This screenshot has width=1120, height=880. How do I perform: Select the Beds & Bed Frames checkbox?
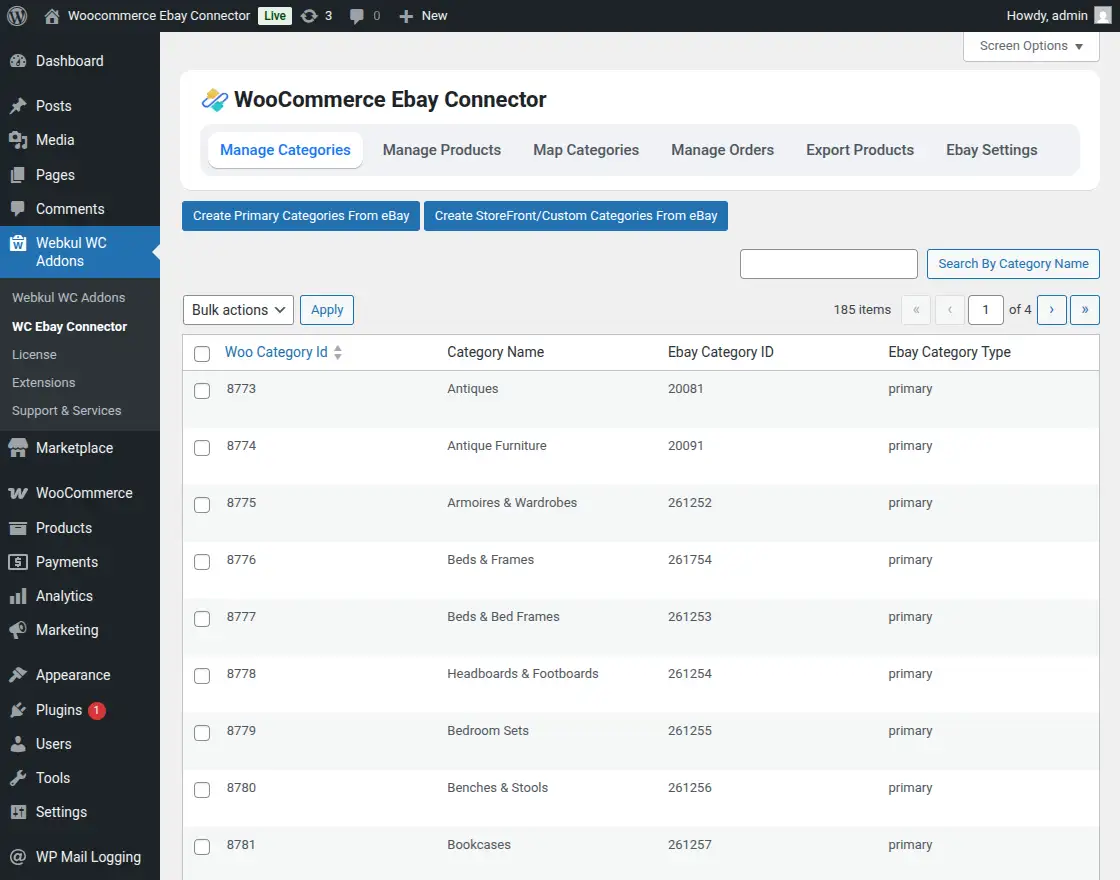202,619
